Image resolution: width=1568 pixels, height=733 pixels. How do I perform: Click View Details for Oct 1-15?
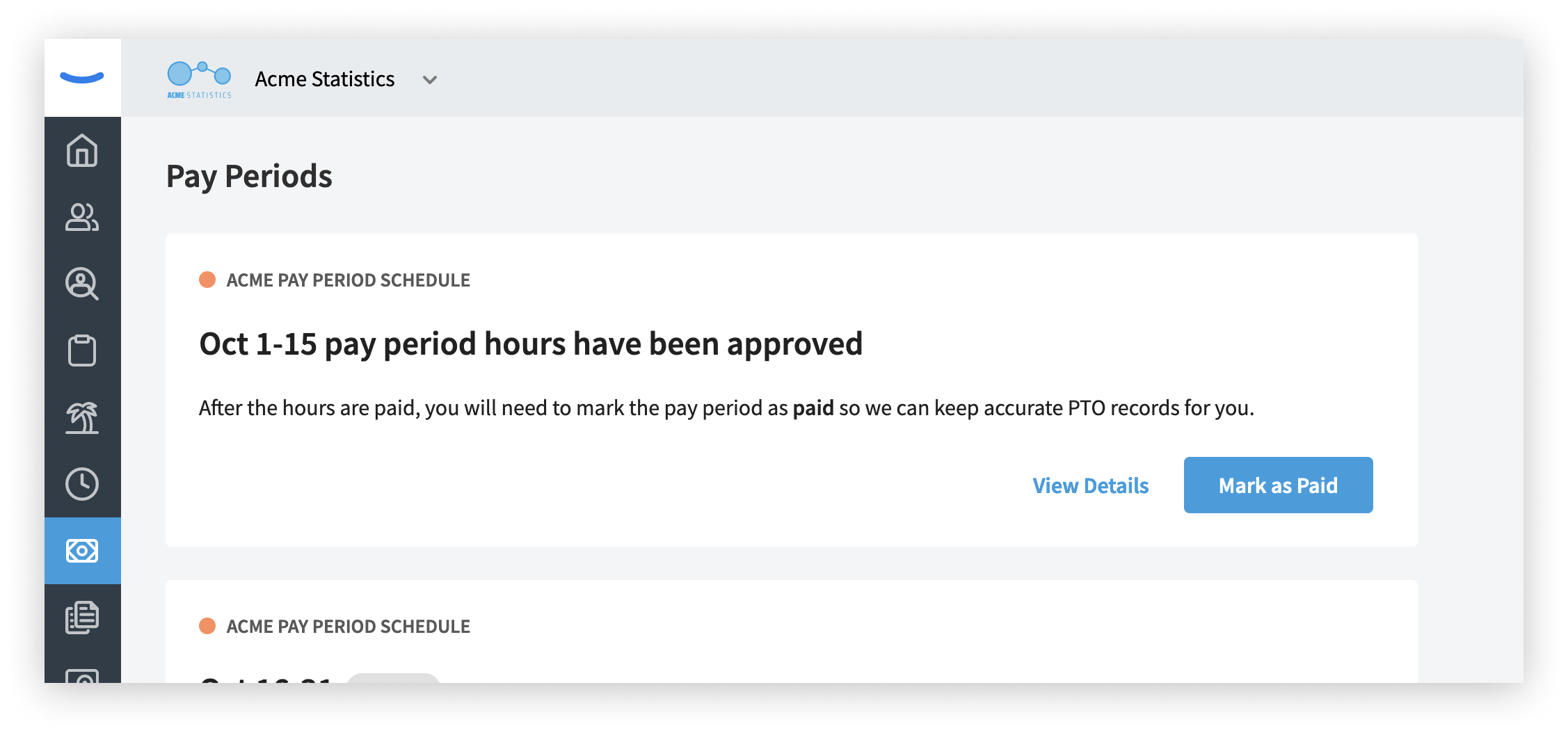(1090, 485)
